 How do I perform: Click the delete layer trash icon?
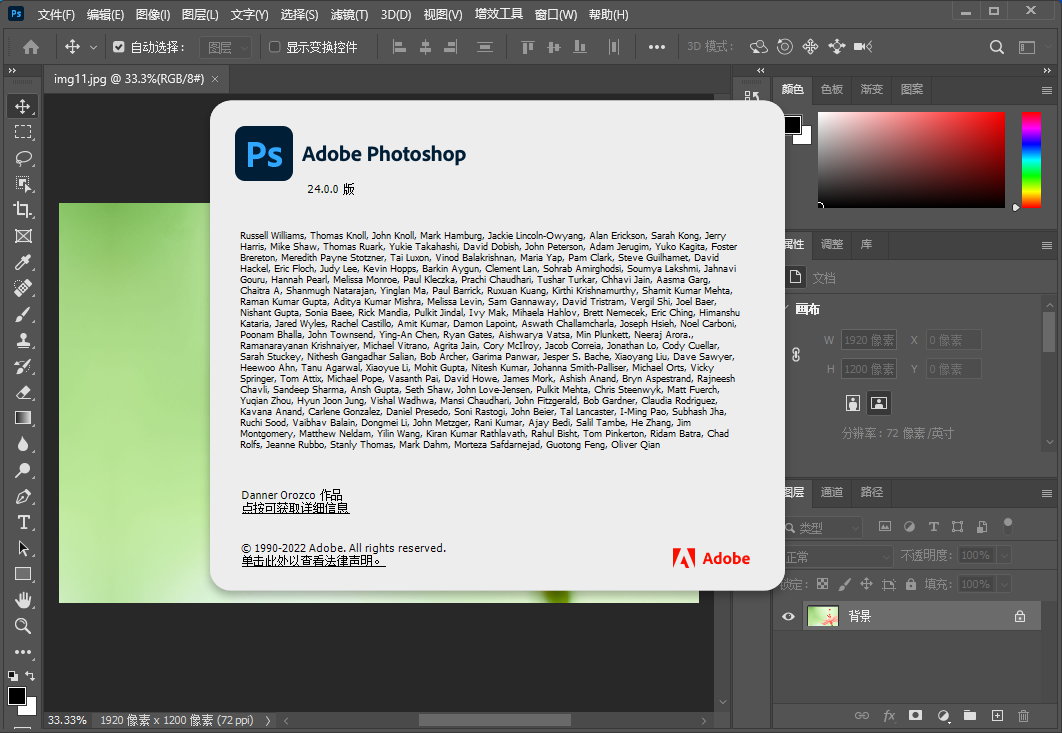[1023, 715]
